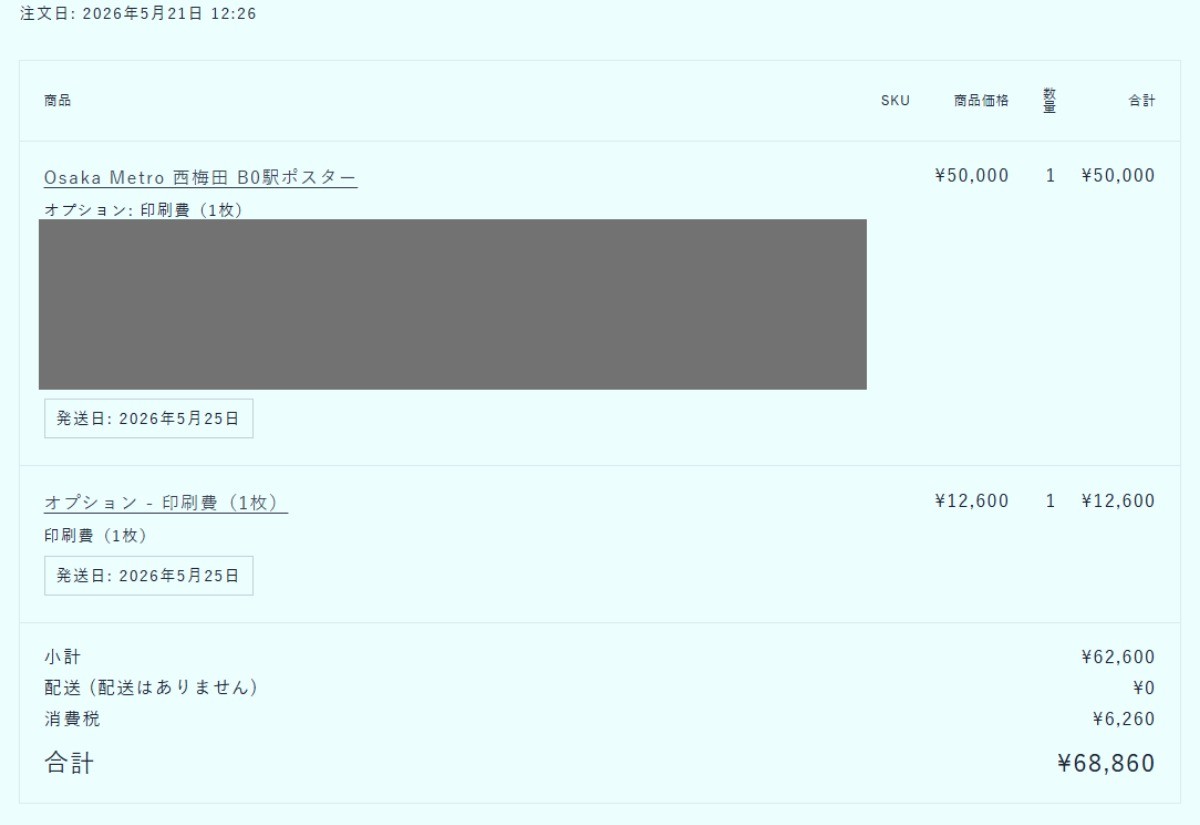Click the quantity 1 in the 印刷費 option row

coord(1050,501)
